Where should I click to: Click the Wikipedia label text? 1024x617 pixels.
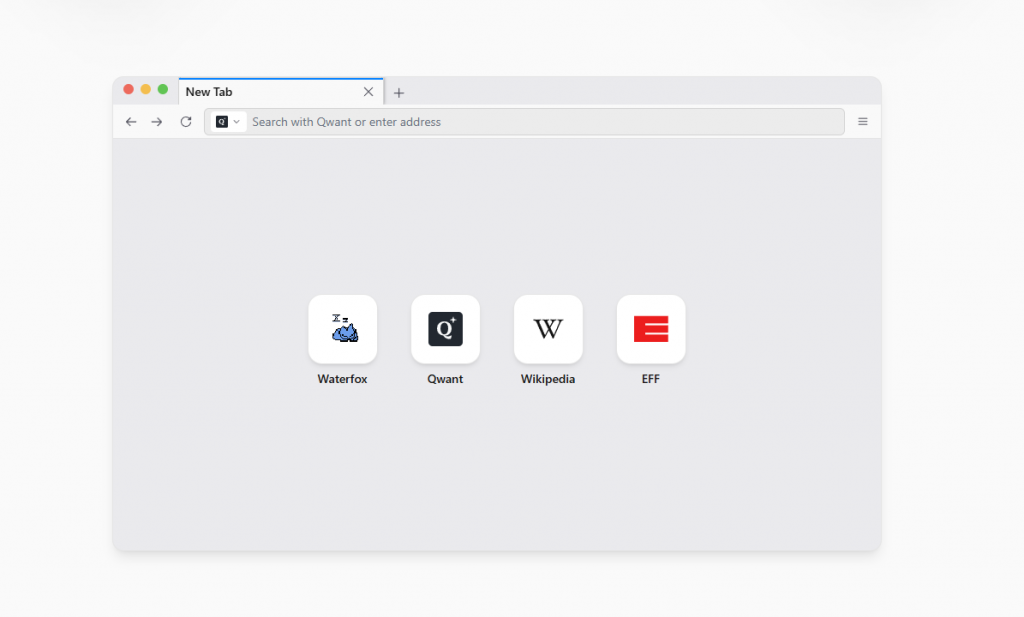coord(548,379)
